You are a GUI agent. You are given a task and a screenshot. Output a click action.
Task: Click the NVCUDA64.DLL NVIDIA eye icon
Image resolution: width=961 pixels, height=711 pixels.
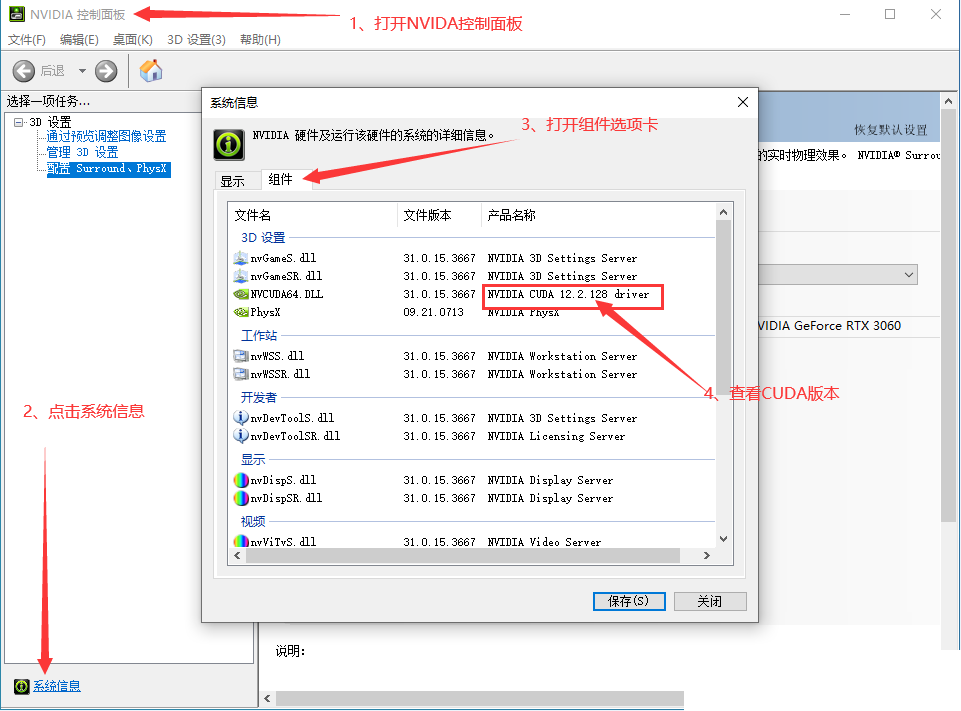pyautogui.click(x=241, y=294)
